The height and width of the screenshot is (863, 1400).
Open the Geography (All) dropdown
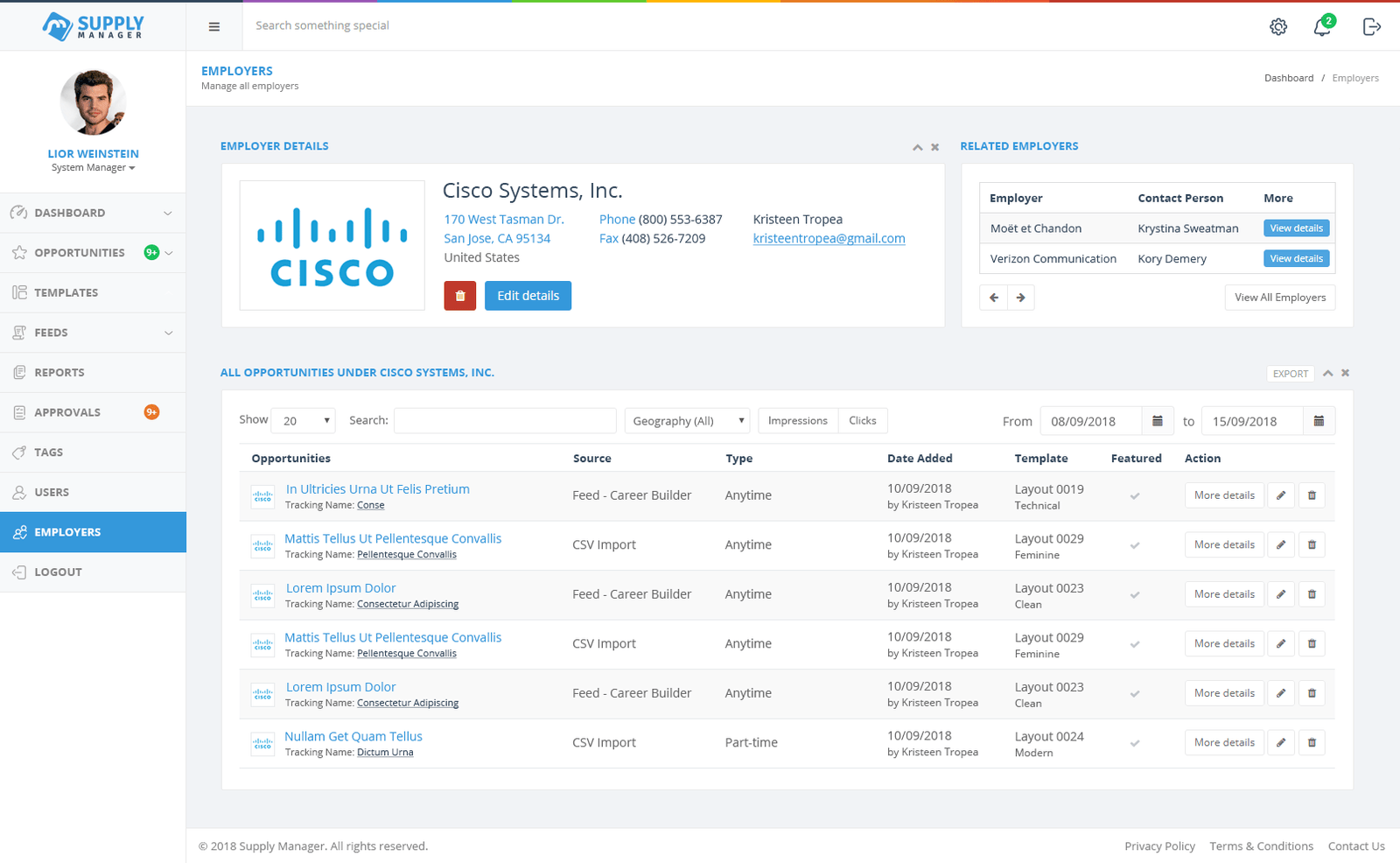pos(687,421)
